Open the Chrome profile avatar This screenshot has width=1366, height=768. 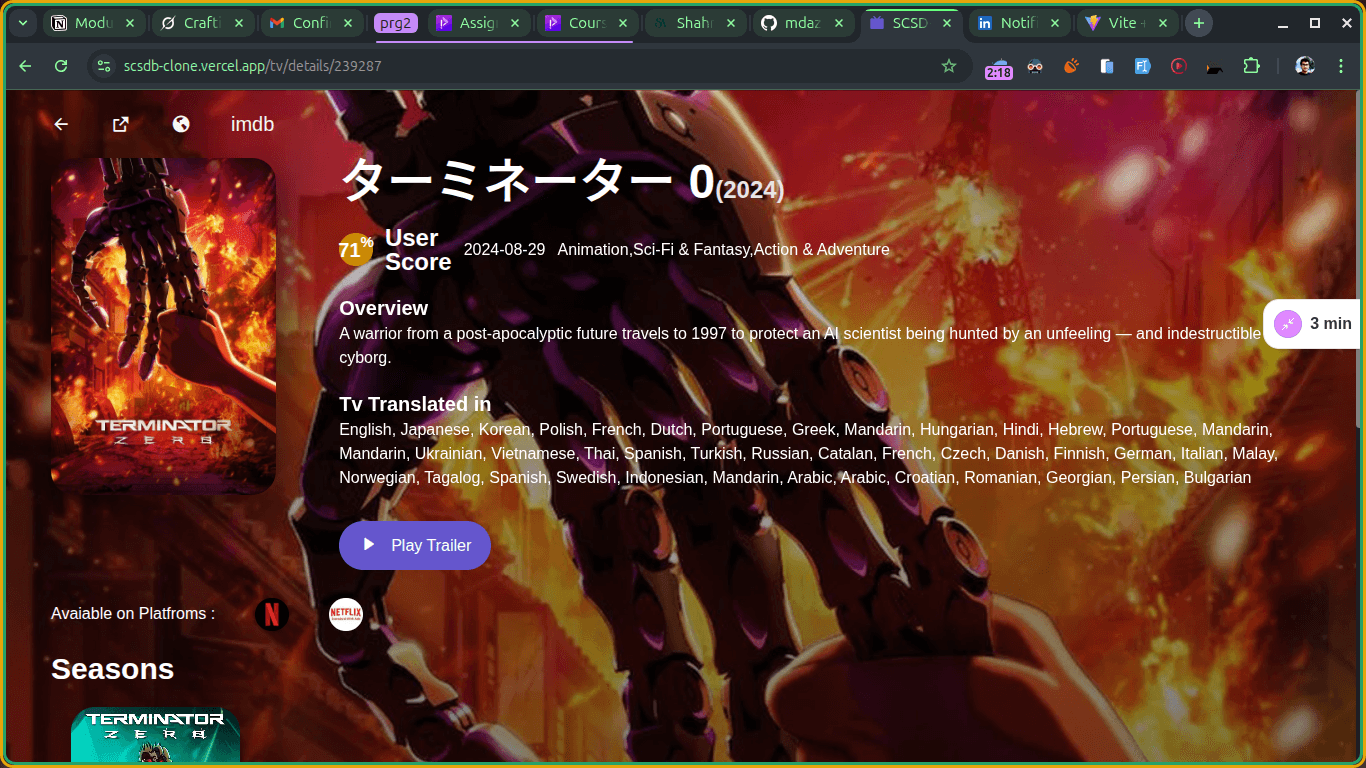[1305, 66]
